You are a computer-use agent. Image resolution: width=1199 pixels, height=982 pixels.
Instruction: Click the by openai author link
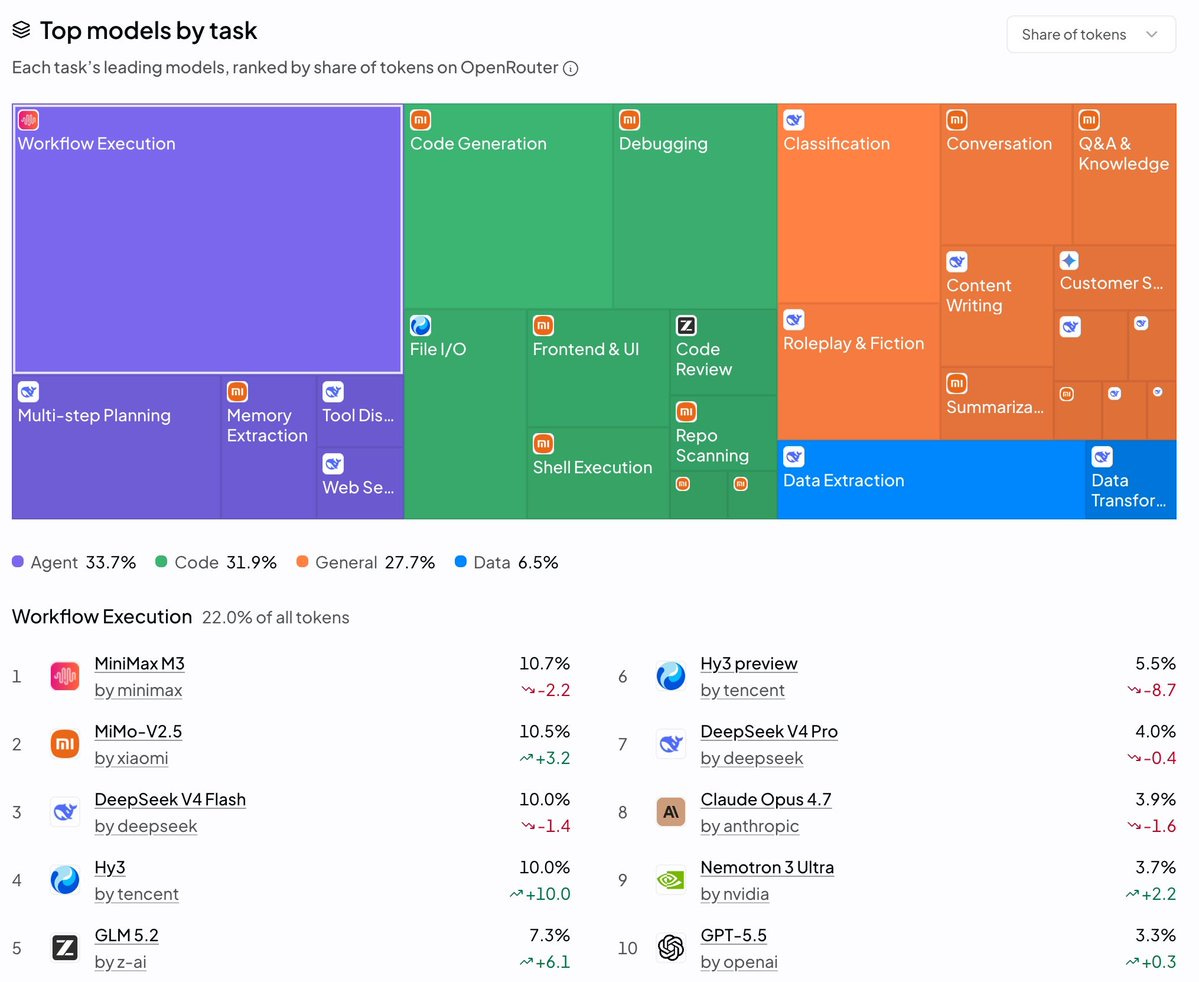[739, 963]
